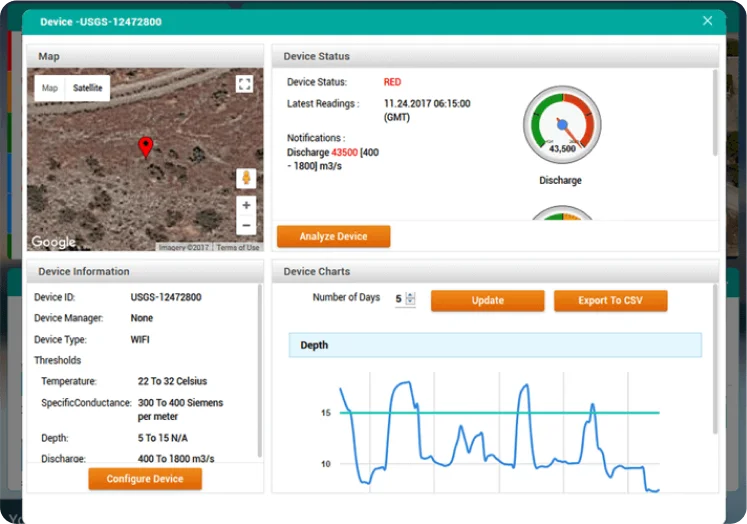Image resolution: width=747 pixels, height=524 pixels.
Task: Click the Google logo on map
Action: [x=53, y=242]
